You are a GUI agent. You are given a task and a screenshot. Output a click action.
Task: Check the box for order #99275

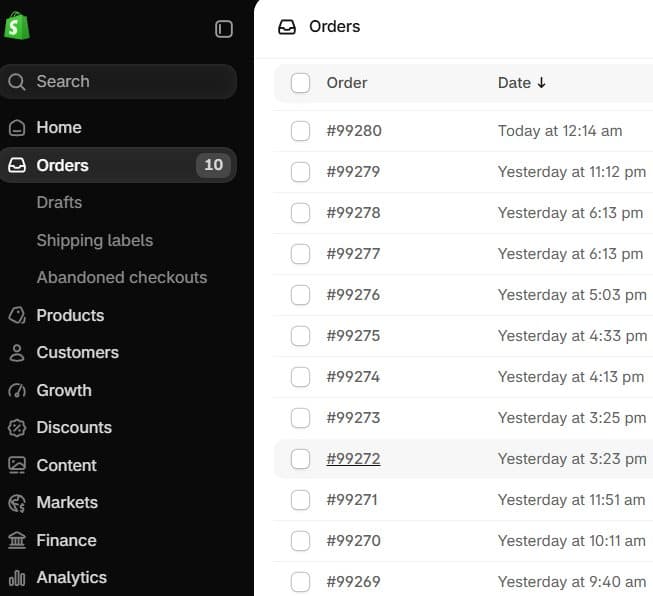click(300, 336)
